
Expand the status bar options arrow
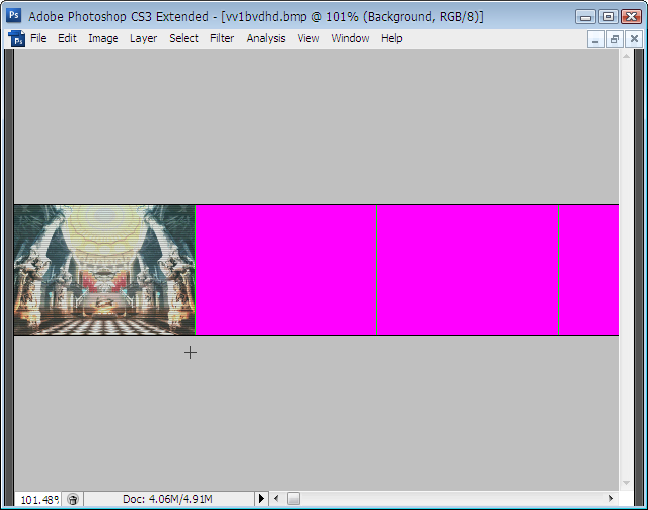[x=261, y=499]
